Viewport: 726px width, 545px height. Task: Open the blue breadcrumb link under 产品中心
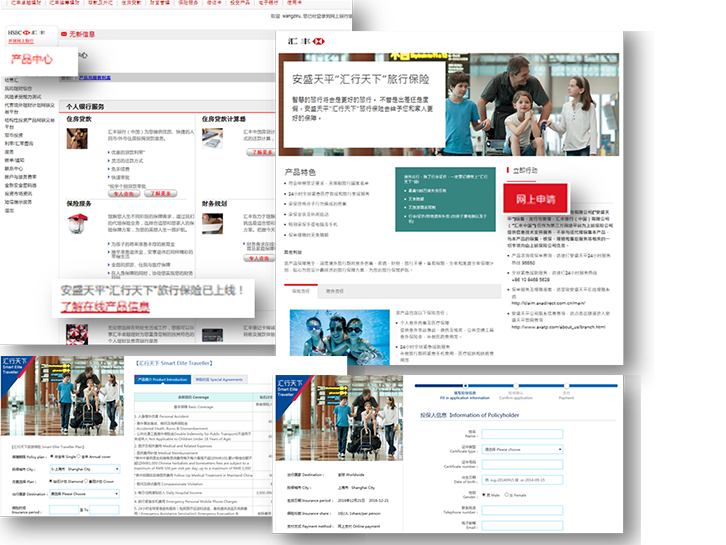click(94, 77)
